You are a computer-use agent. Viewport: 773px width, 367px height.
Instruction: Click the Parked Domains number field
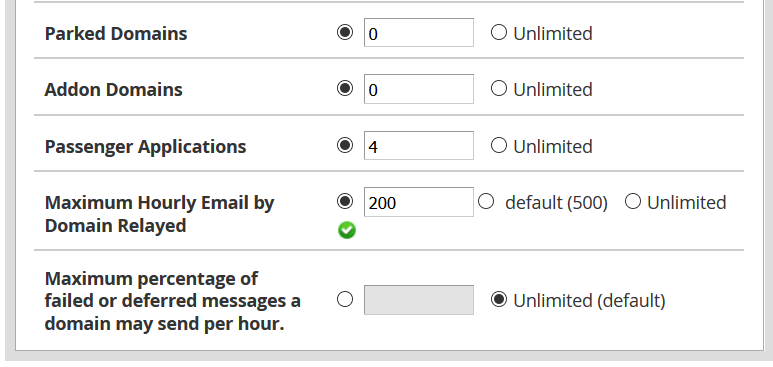click(419, 33)
